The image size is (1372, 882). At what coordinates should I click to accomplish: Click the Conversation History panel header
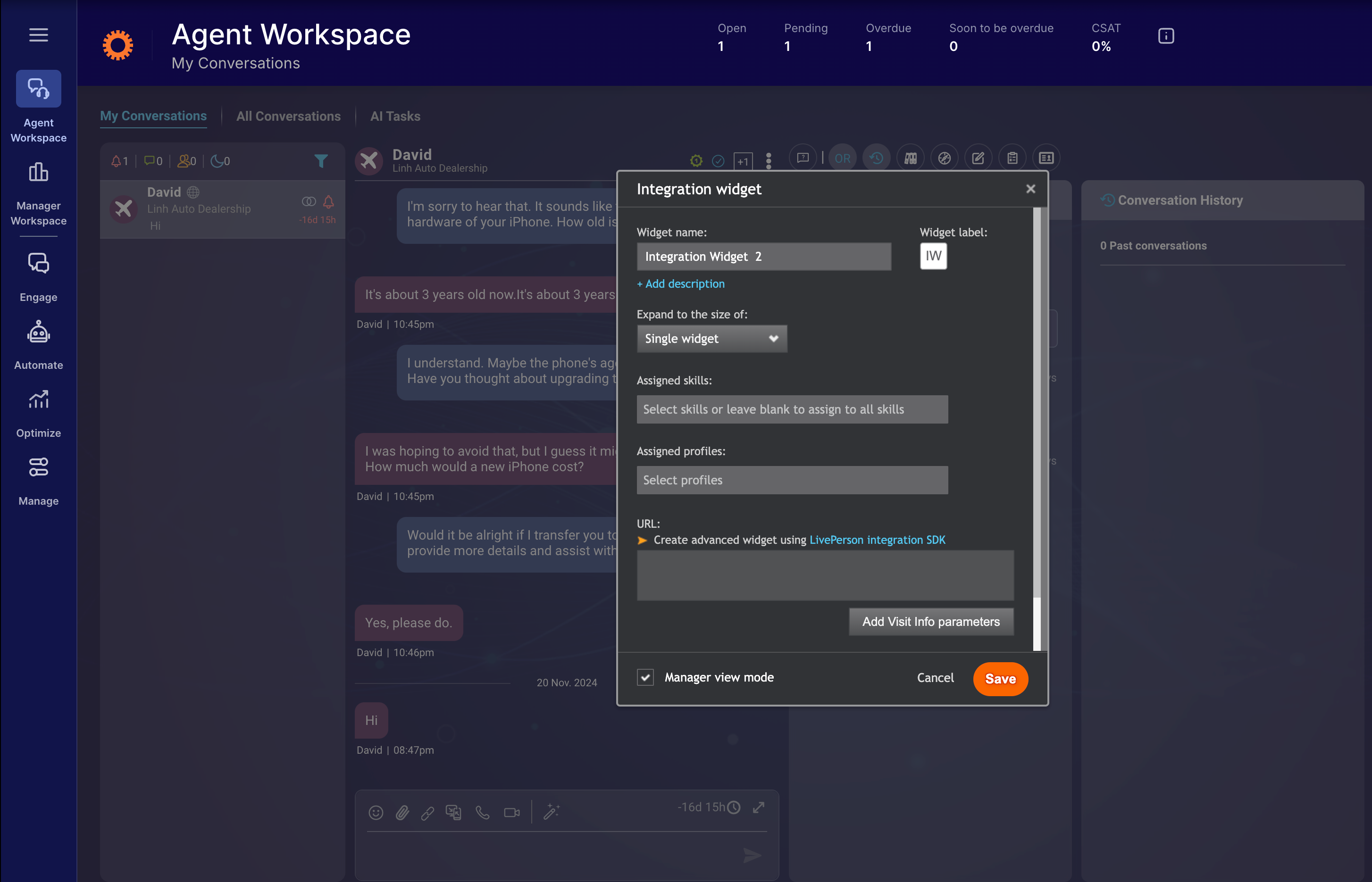click(x=1222, y=200)
